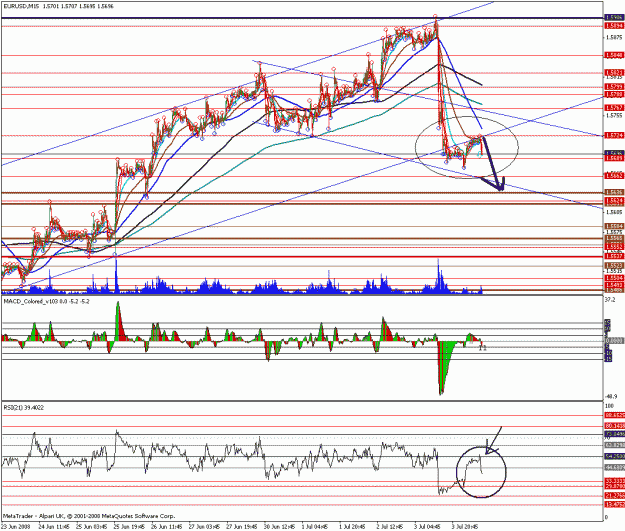Select the brown 1.5584 price level label
The height and width of the screenshot is (531, 625).
pyautogui.click(x=614, y=226)
